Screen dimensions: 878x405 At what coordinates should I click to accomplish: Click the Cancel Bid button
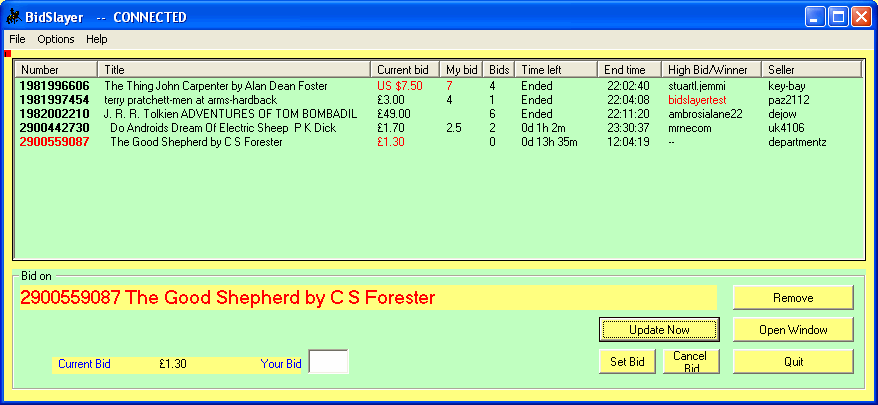point(690,361)
